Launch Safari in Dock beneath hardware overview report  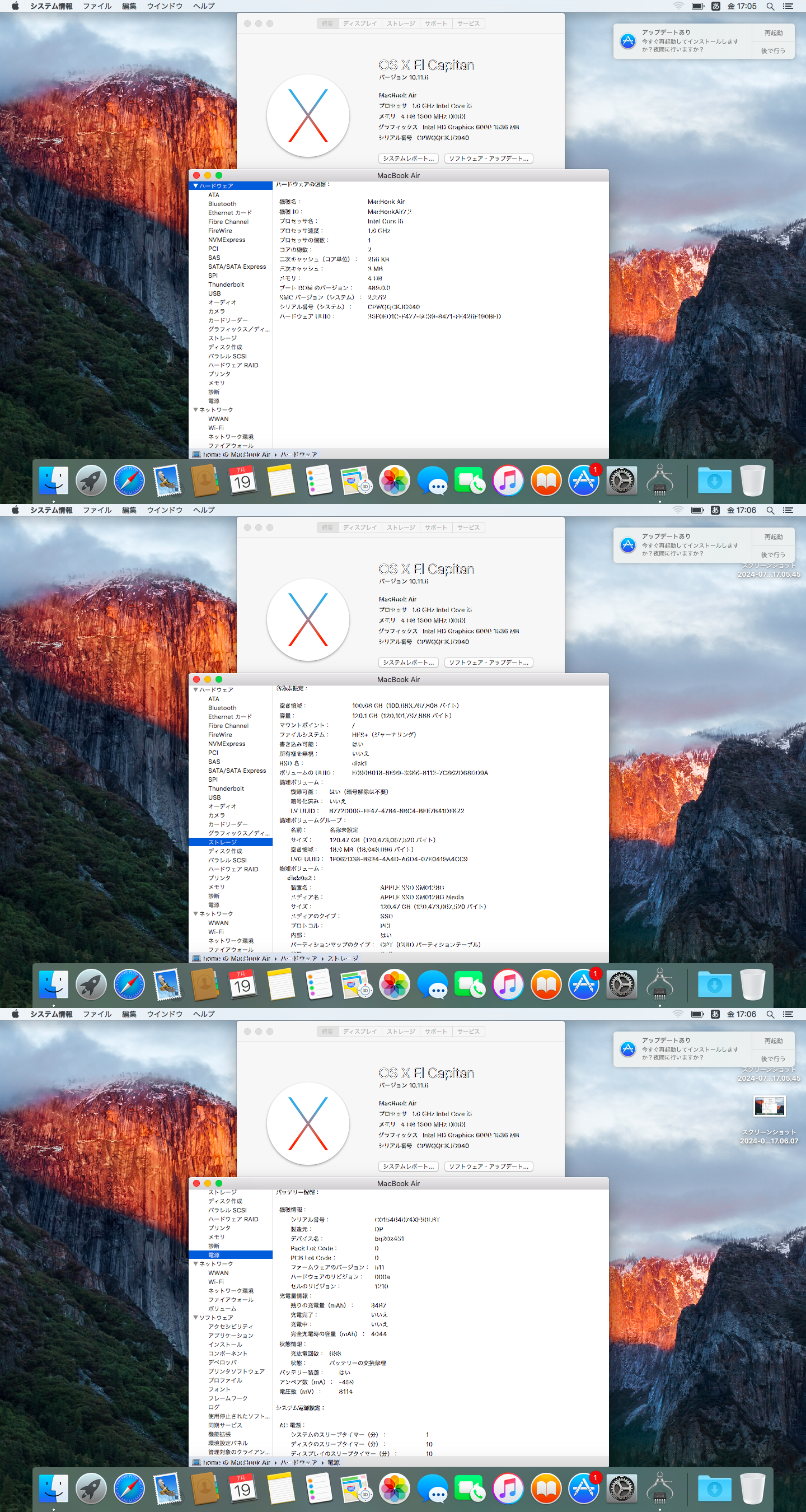129,480
